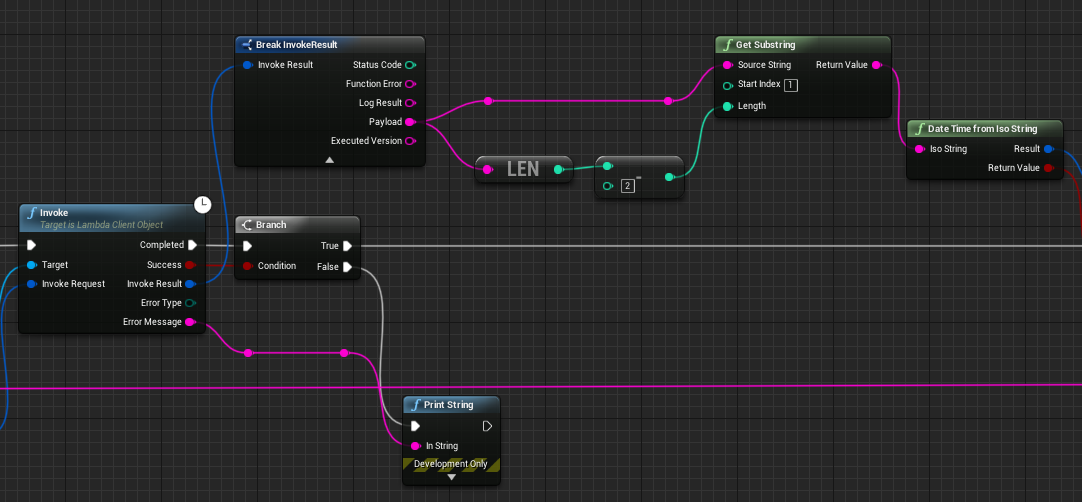Click the Log Result output pin
This screenshot has height=502, width=1082.
click(x=410, y=103)
